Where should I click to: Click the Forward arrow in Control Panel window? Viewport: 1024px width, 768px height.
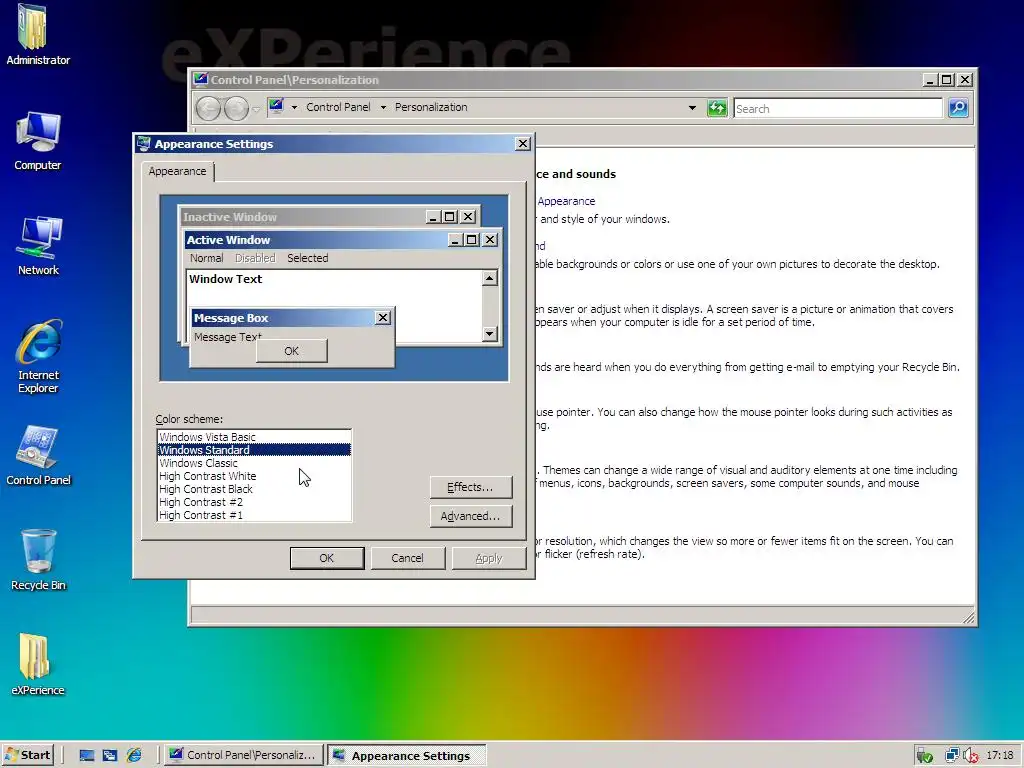236,108
